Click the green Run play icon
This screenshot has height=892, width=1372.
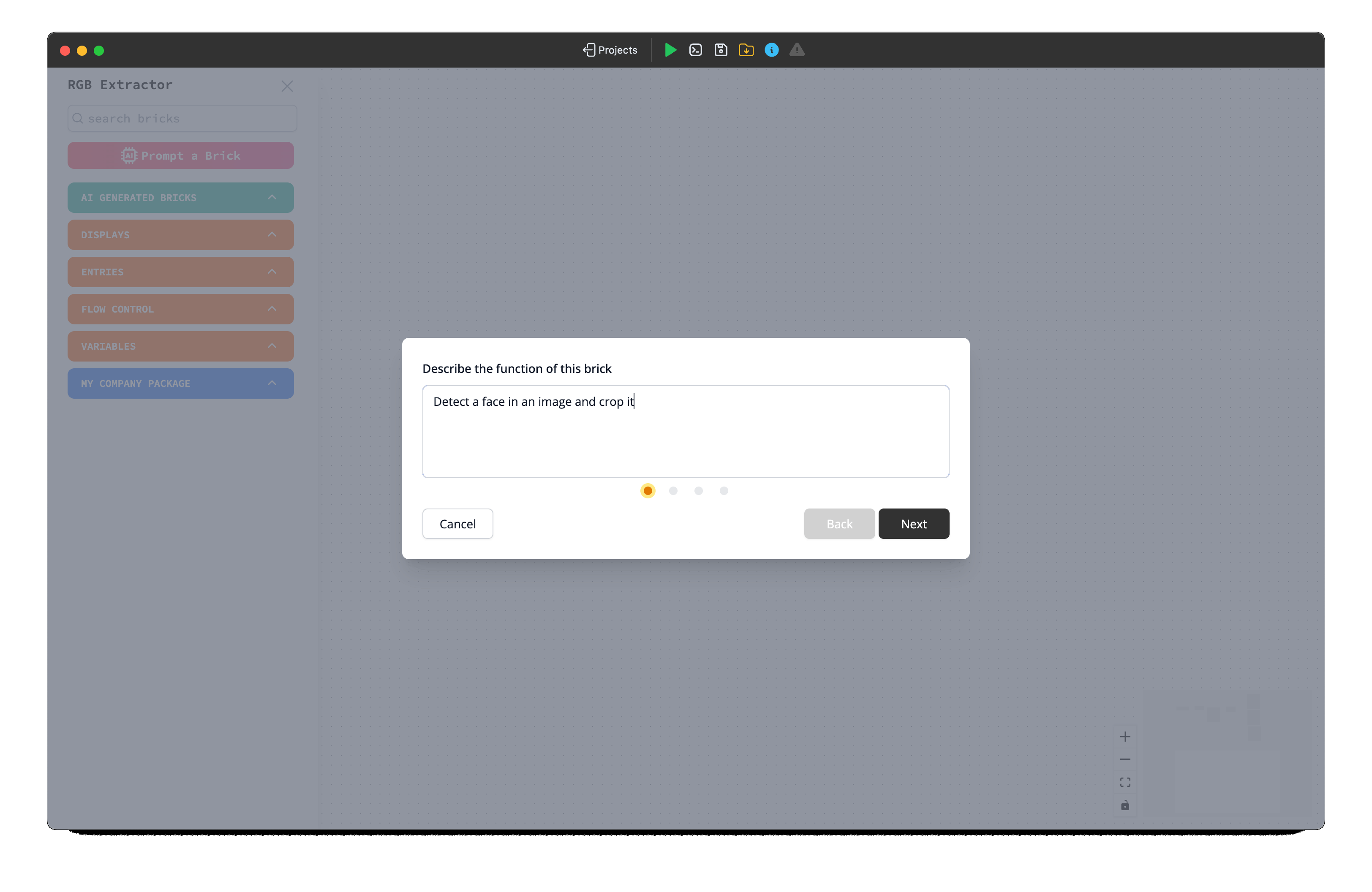click(x=670, y=50)
